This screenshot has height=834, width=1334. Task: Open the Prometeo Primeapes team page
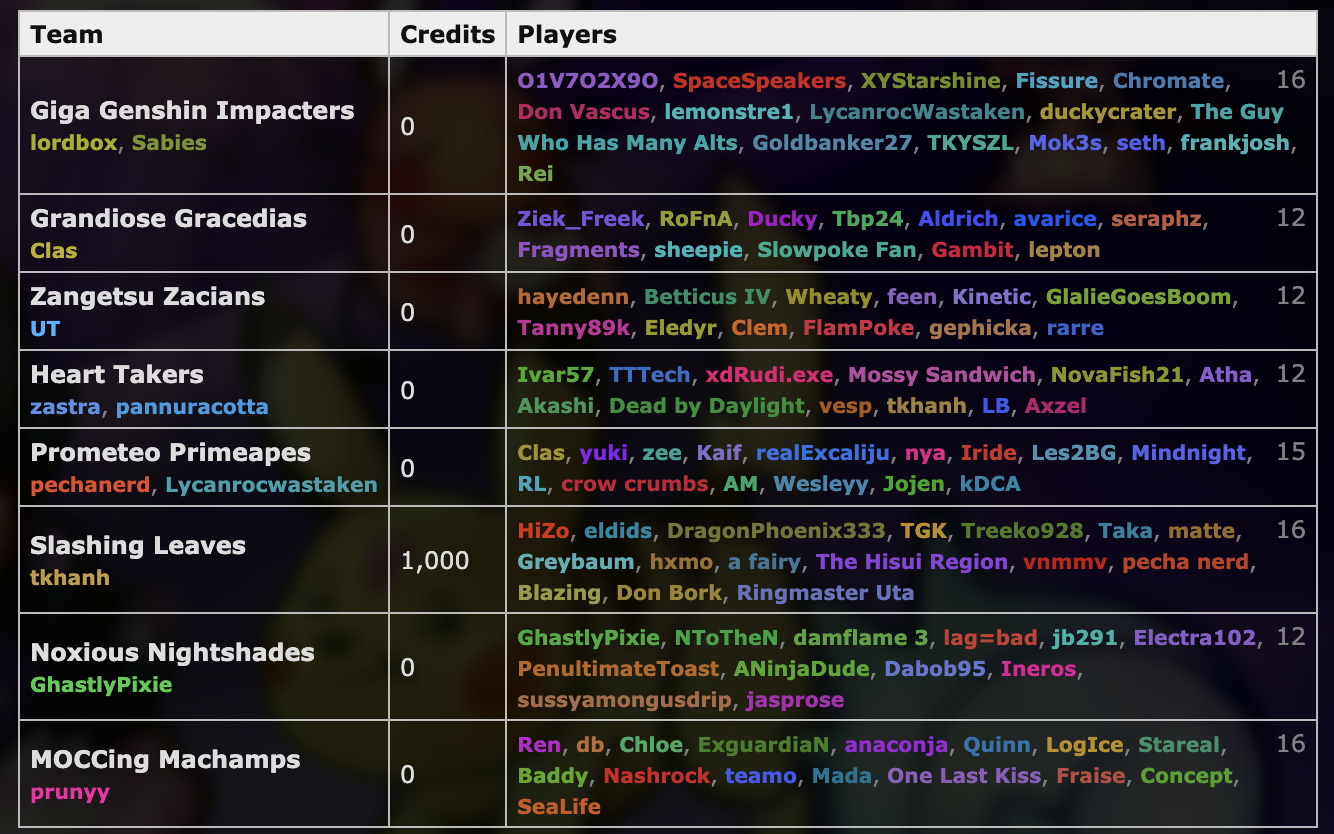[158, 452]
